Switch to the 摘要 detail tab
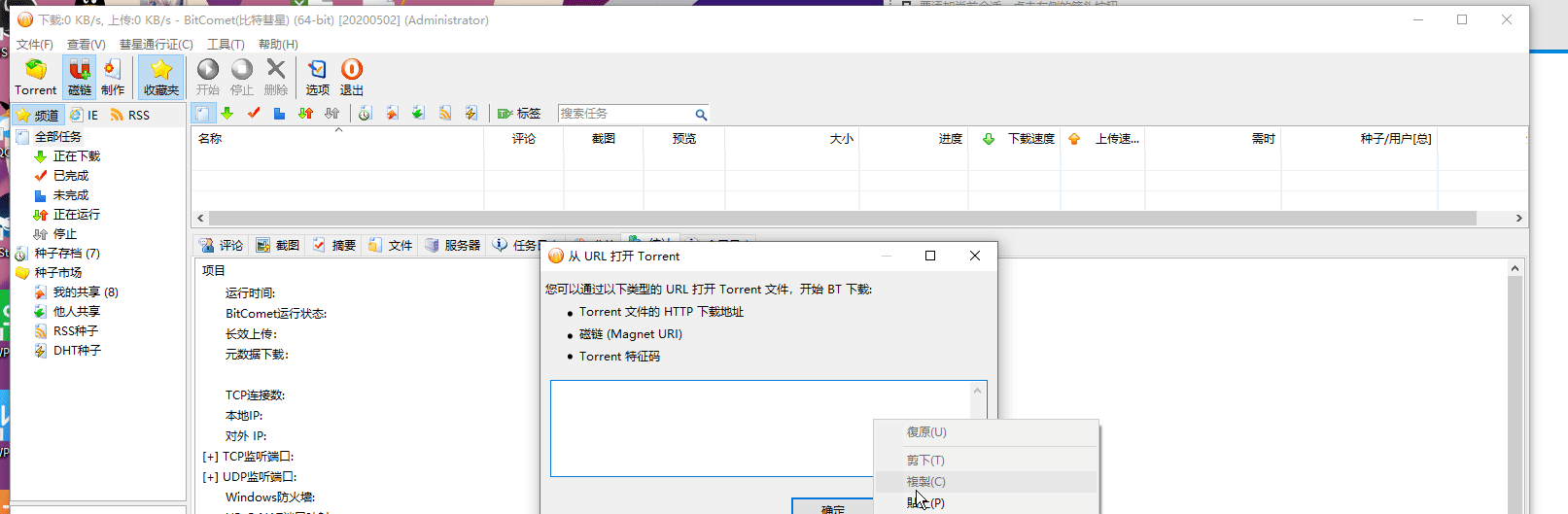Image resolution: width=1568 pixels, height=514 pixels. [333, 245]
